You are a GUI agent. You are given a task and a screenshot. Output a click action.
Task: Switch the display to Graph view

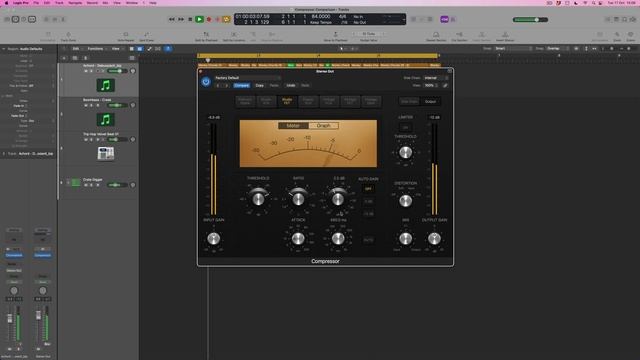(323, 126)
